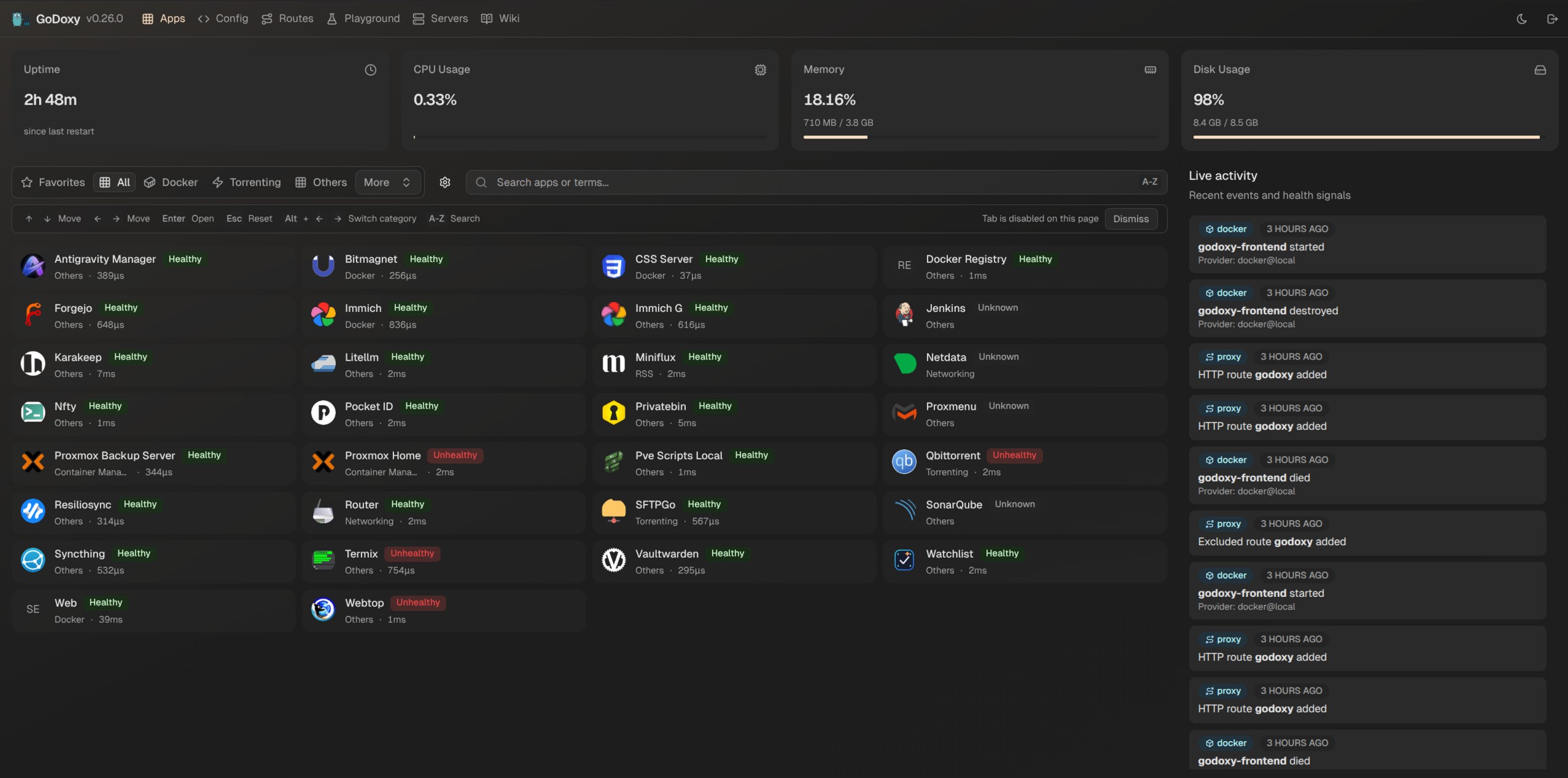The image size is (1568, 778).
Task: Launch Vaultwarden via its icon
Action: [613, 560]
